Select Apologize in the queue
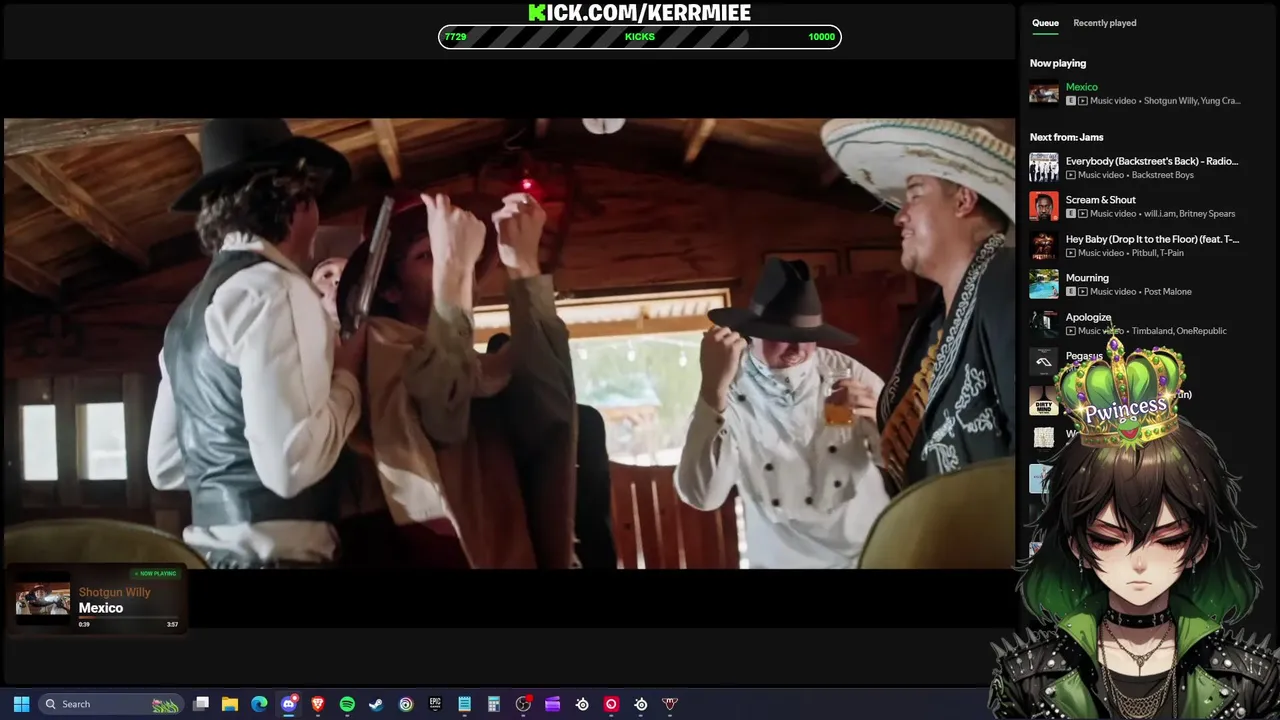The width and height of the screenshot is (1280, 720). (1088, 317)
